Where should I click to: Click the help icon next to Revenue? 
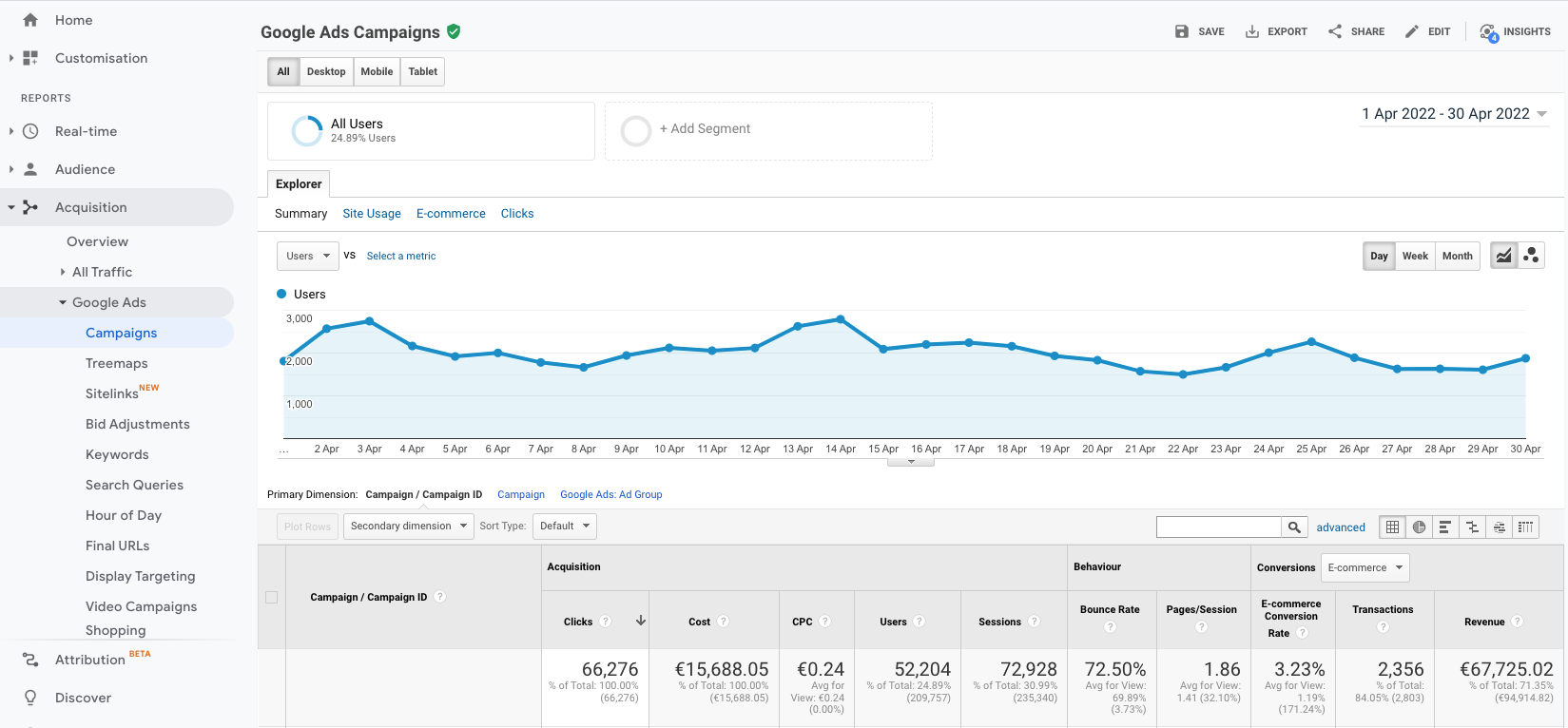[x=1518, y=622]
